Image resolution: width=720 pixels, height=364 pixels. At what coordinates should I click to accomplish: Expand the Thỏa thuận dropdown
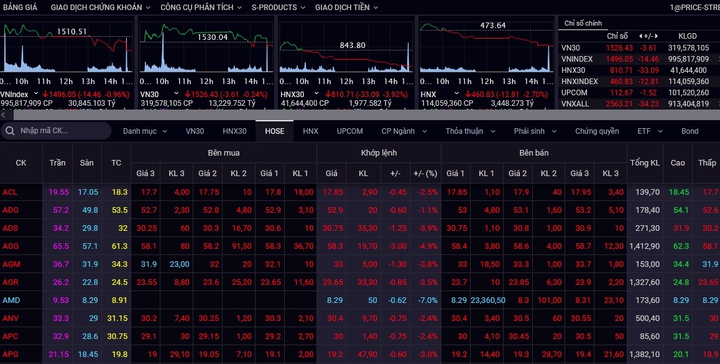(471, 131)
